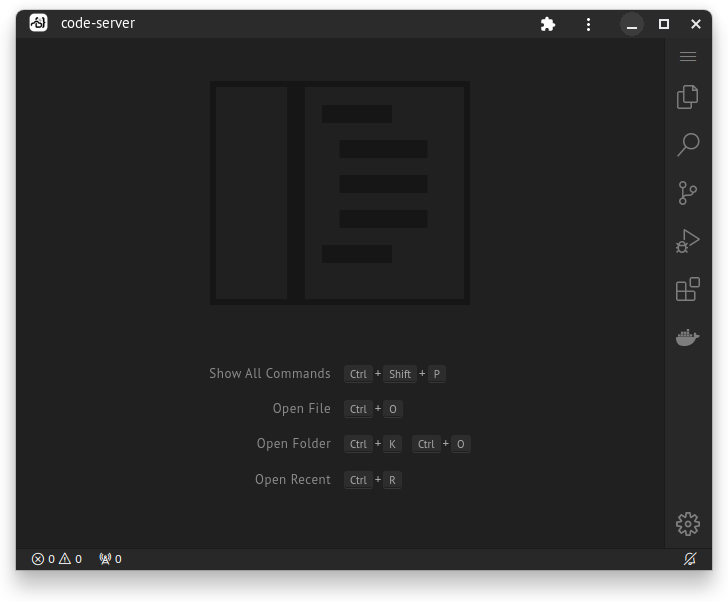Open the Search magnifier view
This screenshot has width=728, height=602.
(688, 145)
